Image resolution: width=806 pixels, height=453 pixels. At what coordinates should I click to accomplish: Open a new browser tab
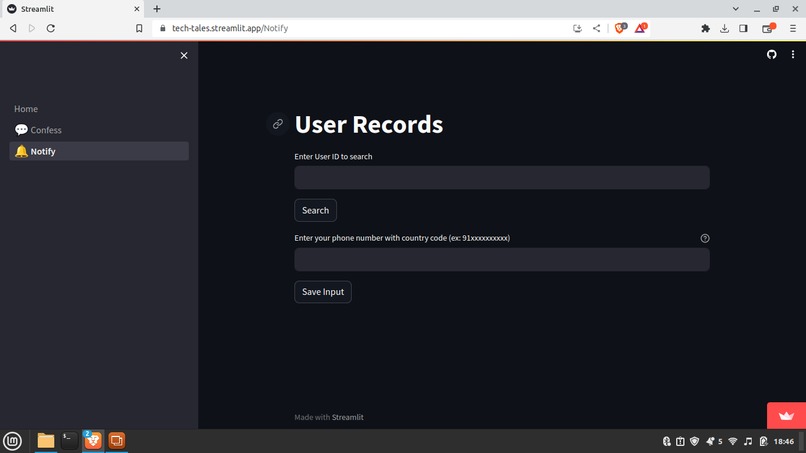157,9
